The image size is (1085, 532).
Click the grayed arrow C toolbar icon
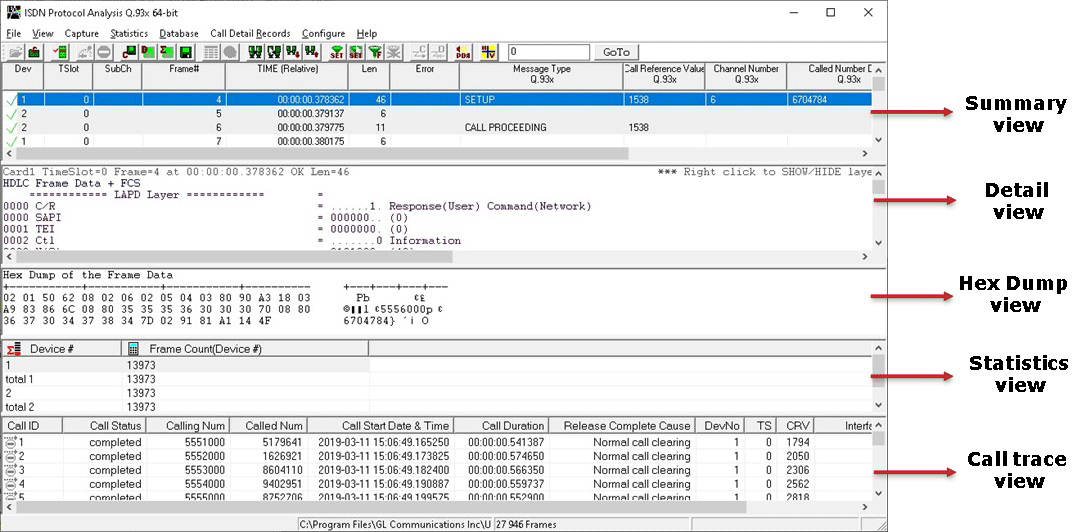(x=419, y=53)
